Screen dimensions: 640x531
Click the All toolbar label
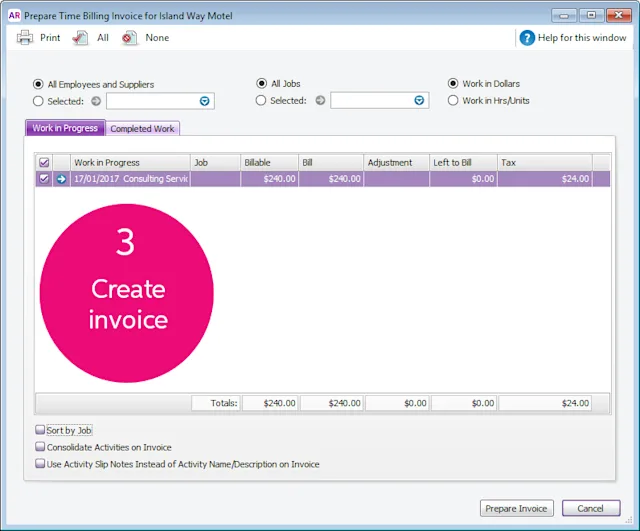[x=103, y=38]
